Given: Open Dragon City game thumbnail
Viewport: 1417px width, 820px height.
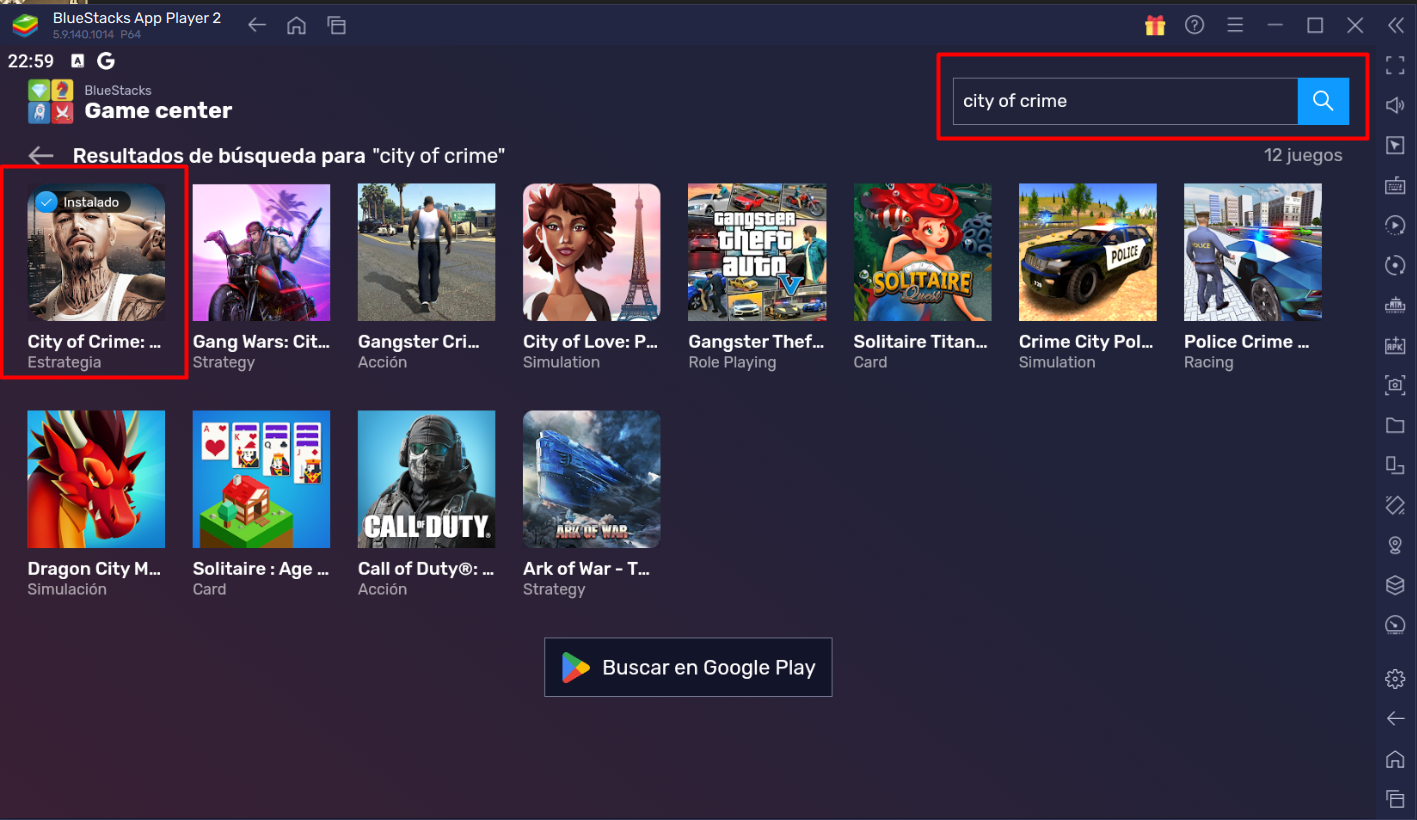Looking at the screenshot, I should coord(96,479).
